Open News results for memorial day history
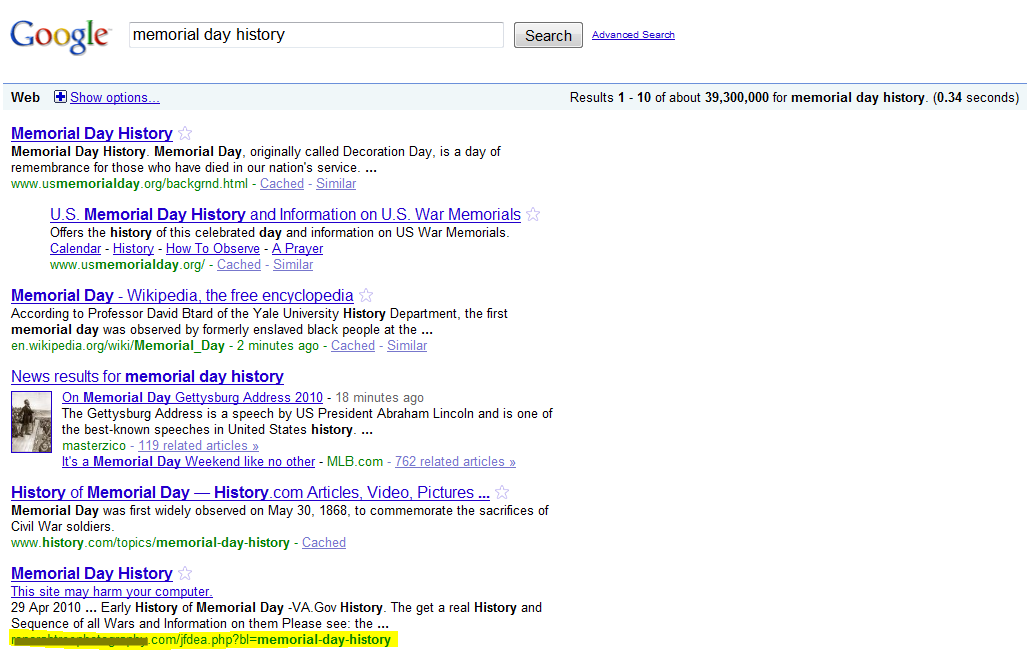The width and height of the screenshot is (1033, 654). pos(148,376)
